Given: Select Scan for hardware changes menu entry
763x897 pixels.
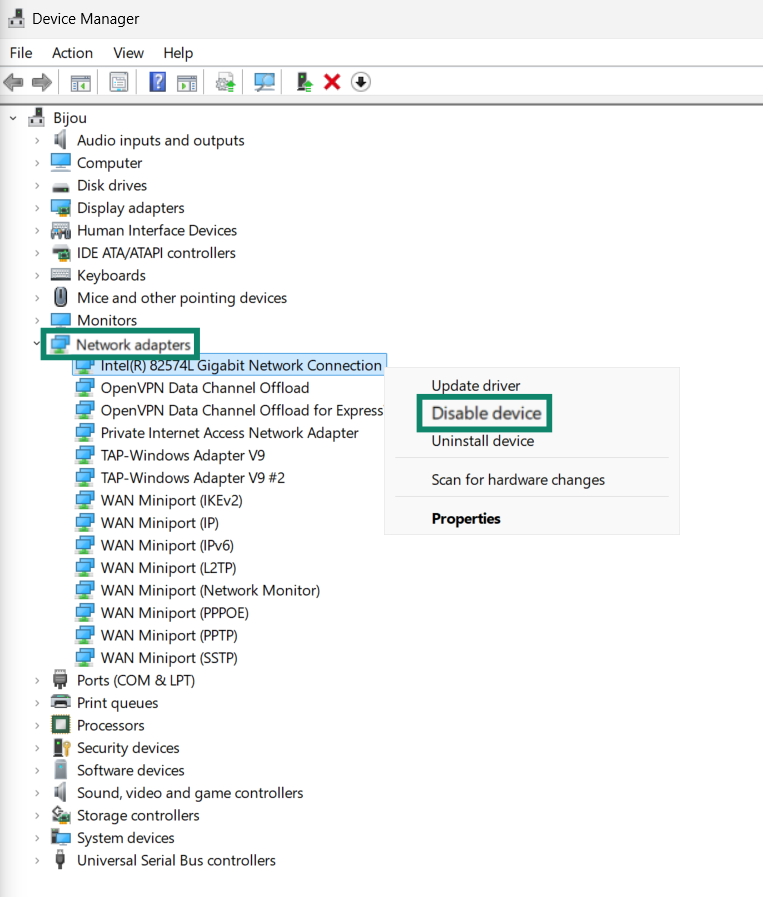Looking at the screenshot, I should 518,479.
